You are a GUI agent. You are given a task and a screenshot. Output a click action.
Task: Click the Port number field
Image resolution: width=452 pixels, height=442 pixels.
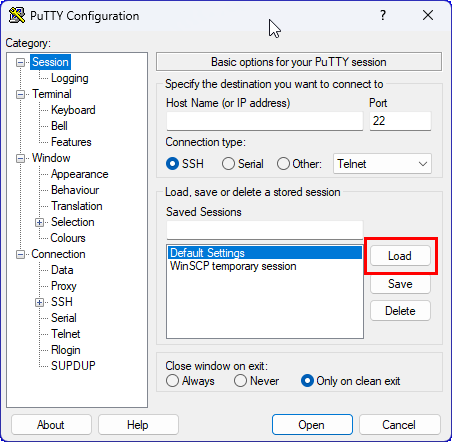[400, 121]
